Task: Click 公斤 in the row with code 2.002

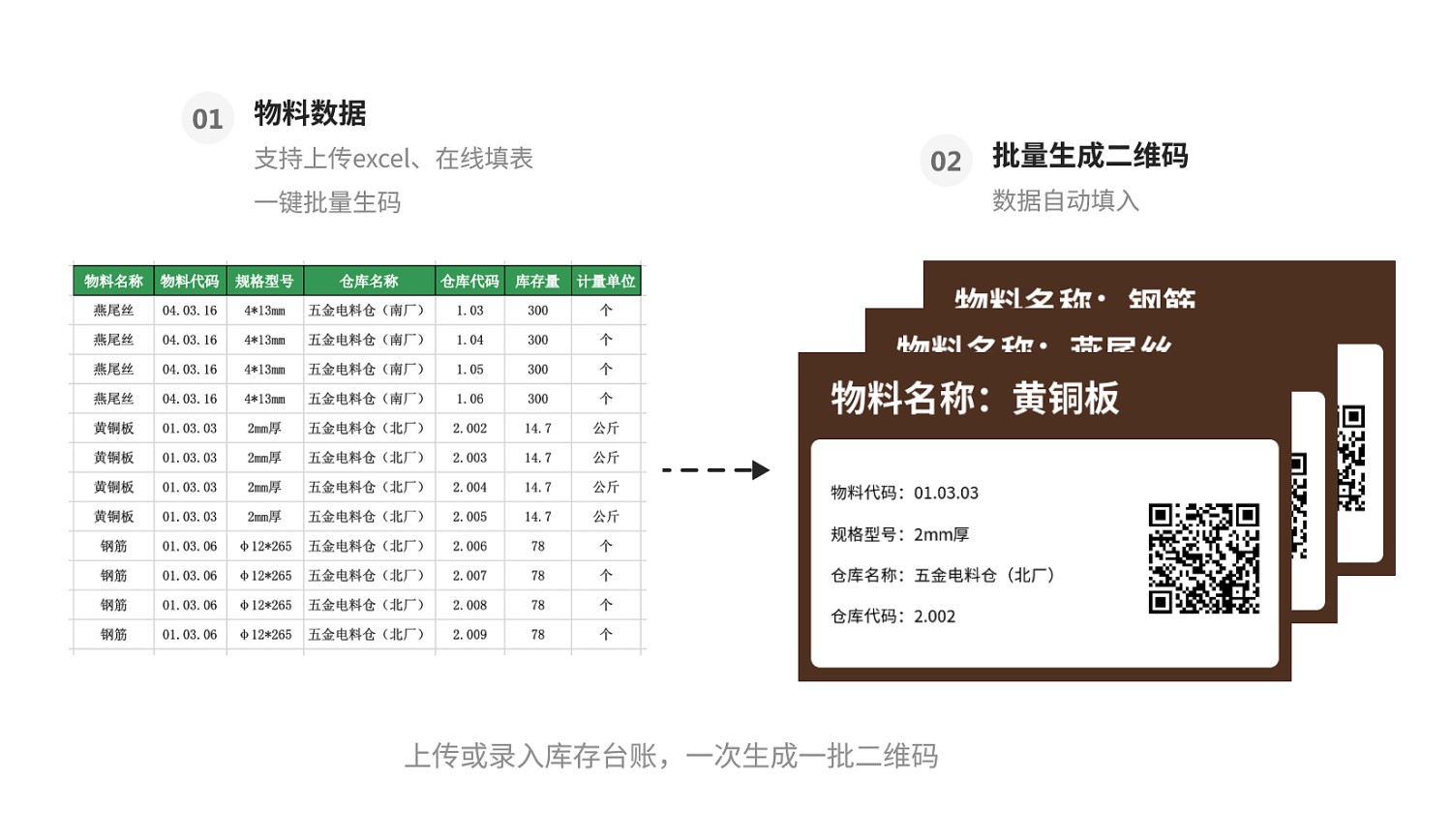Action: 606,428
